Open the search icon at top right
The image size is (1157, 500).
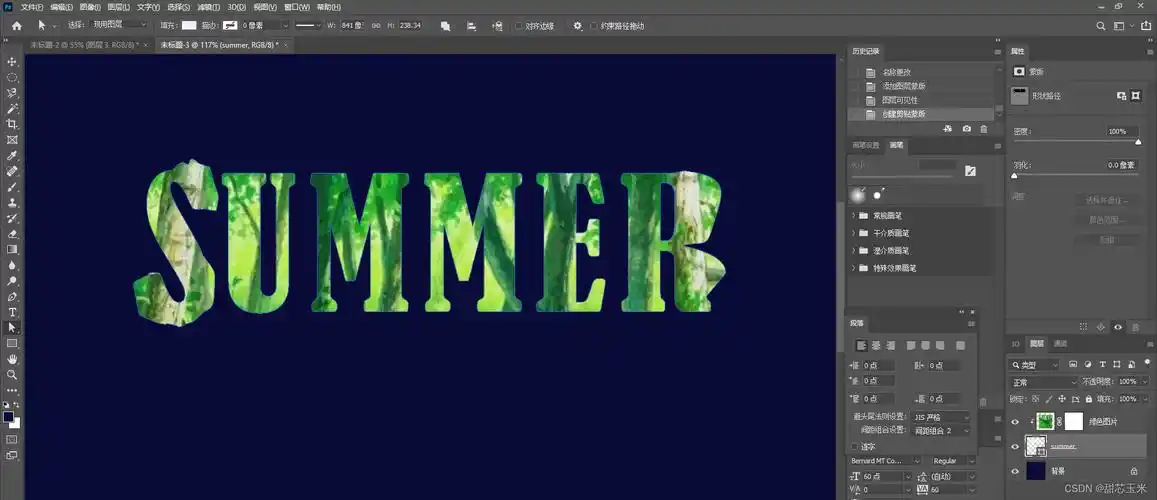[x=1101, y=25]
